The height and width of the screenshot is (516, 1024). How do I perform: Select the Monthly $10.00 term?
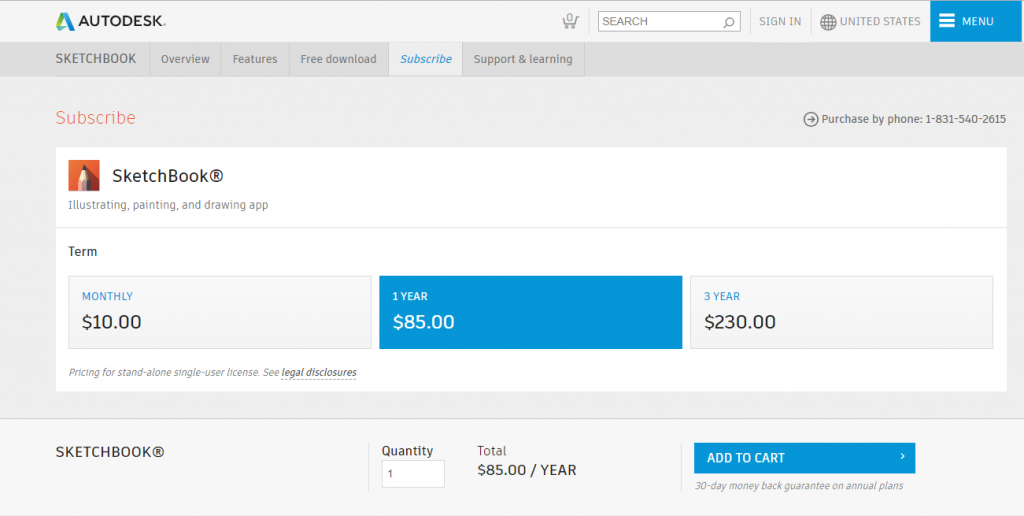click(219, 312)
